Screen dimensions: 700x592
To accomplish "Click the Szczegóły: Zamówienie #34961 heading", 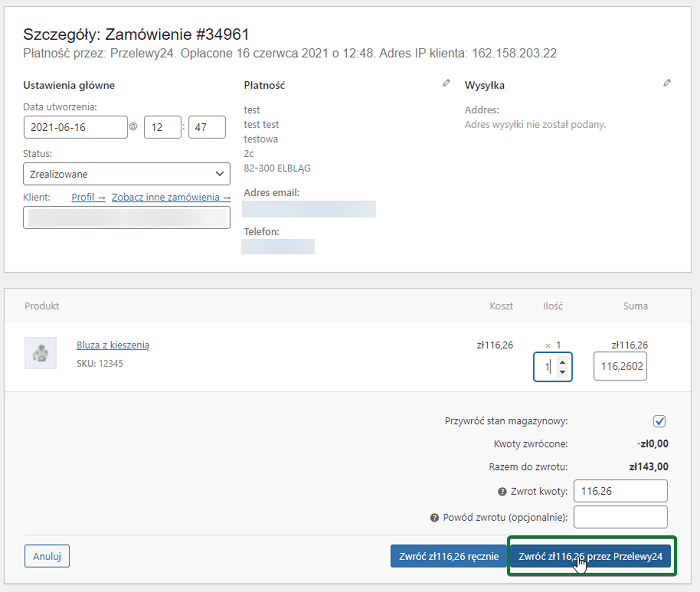I will point(136,34).
